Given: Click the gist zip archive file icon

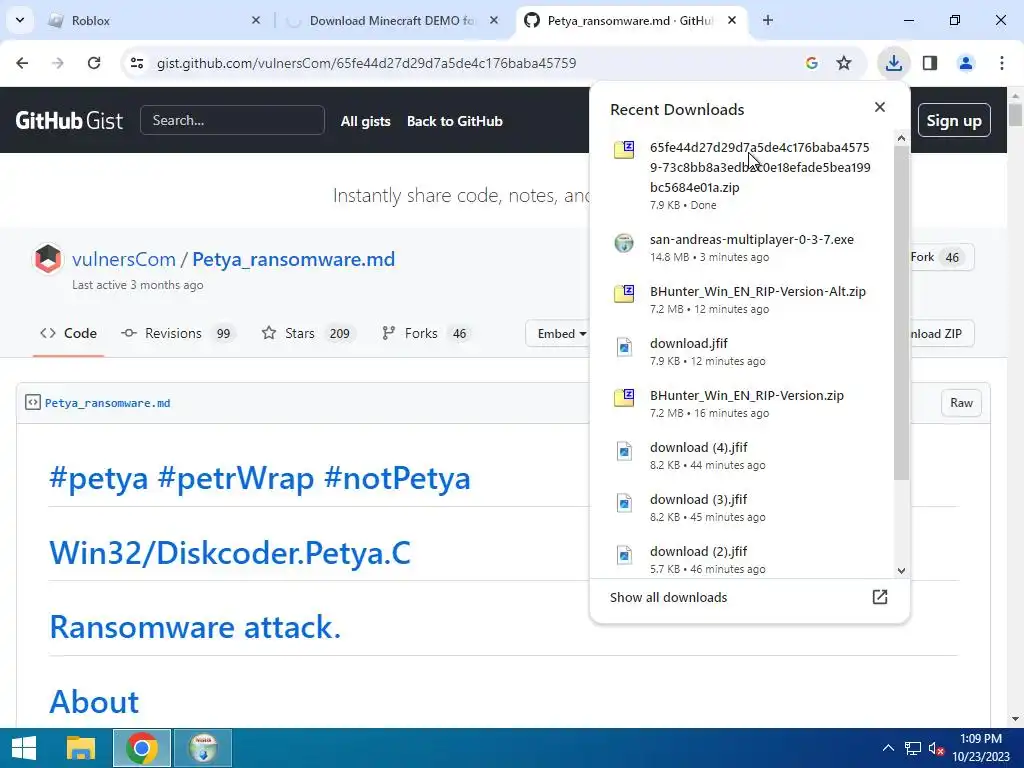Looking at the screenshot, I should (624, 150).
